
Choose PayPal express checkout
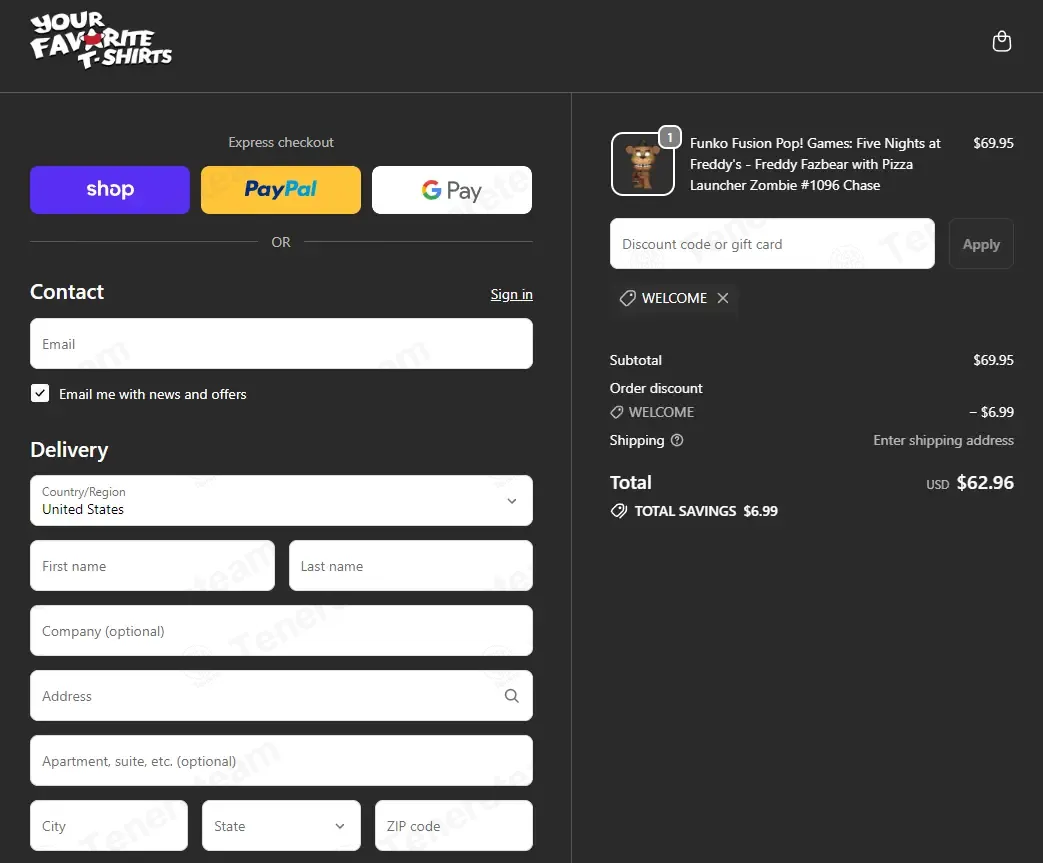pyautogui.click(x=281, y=190)
